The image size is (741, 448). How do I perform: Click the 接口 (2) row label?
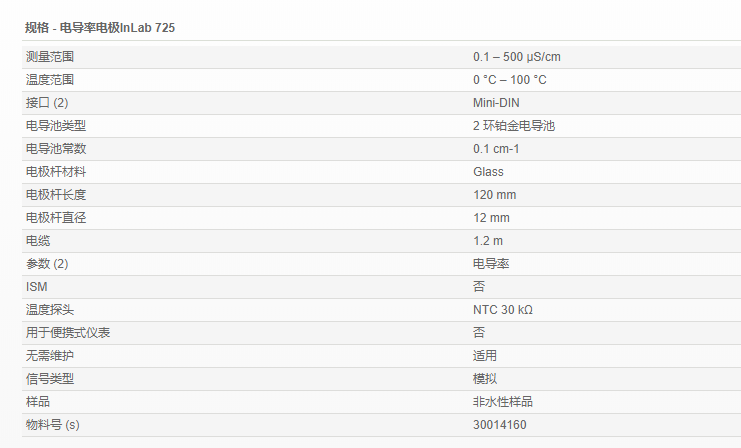(47, 103)
